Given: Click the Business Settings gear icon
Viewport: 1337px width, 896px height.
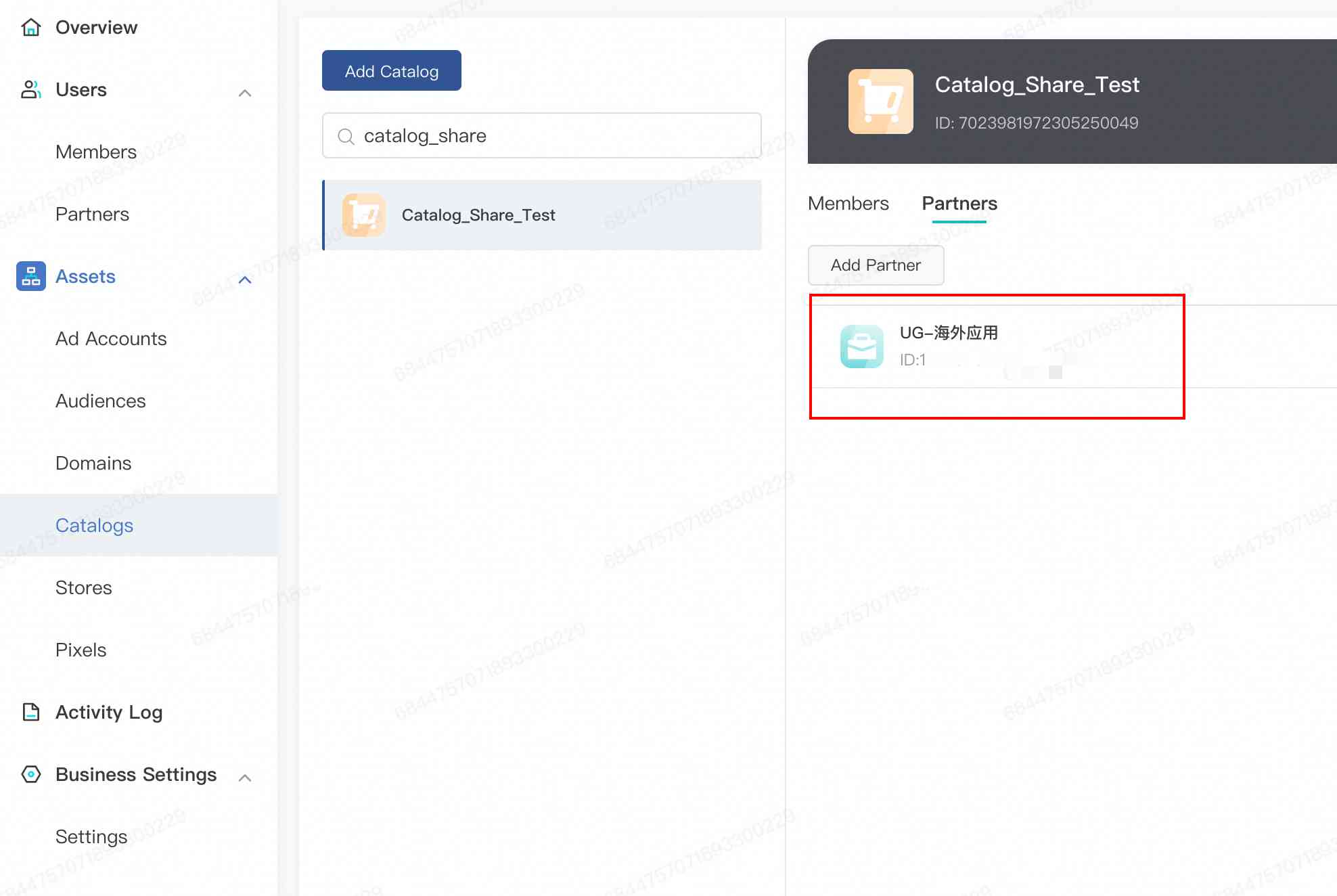Looking at the screenshot, I should coord(30,774).
